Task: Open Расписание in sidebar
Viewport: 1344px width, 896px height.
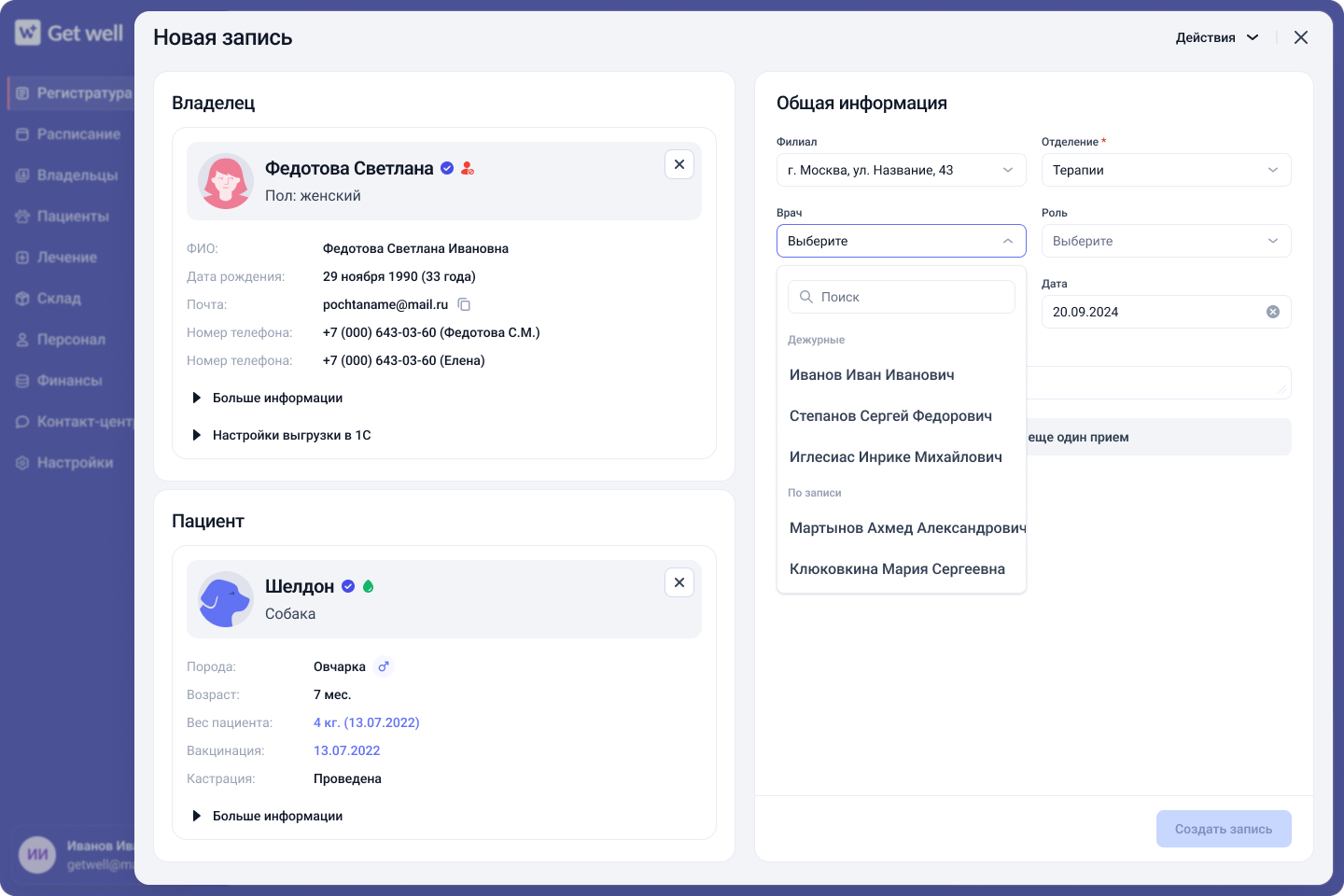Action: click(x=68, y=134)
